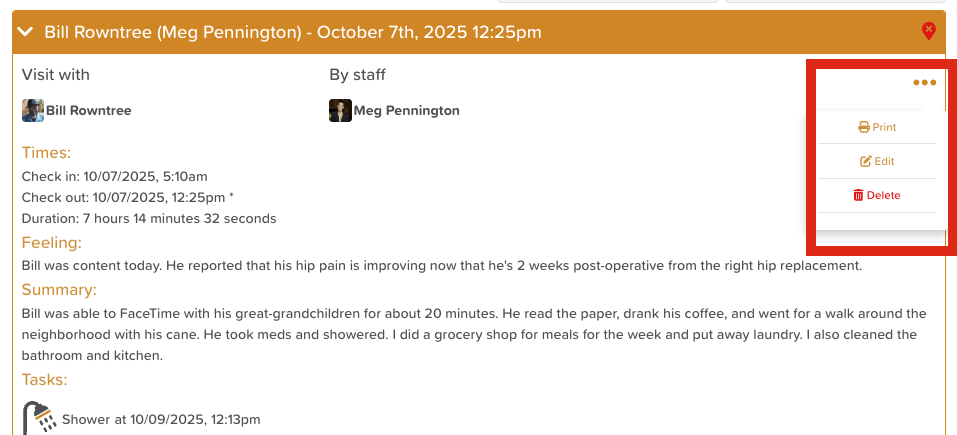Select Edit in the options menu
Screen dimensions: 957x435
point(877,161)
